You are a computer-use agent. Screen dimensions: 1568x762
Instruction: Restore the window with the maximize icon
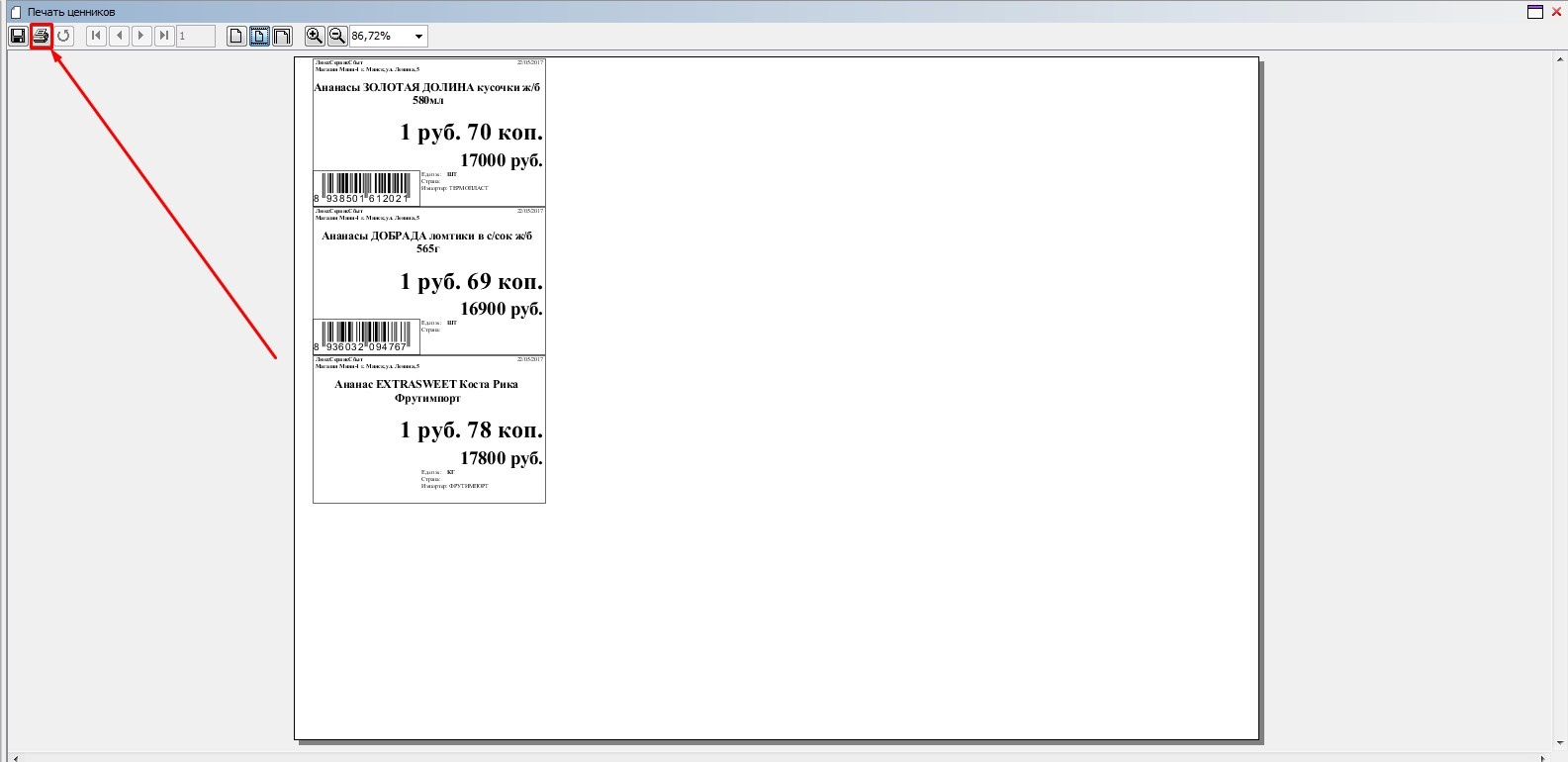point(1534,12)
